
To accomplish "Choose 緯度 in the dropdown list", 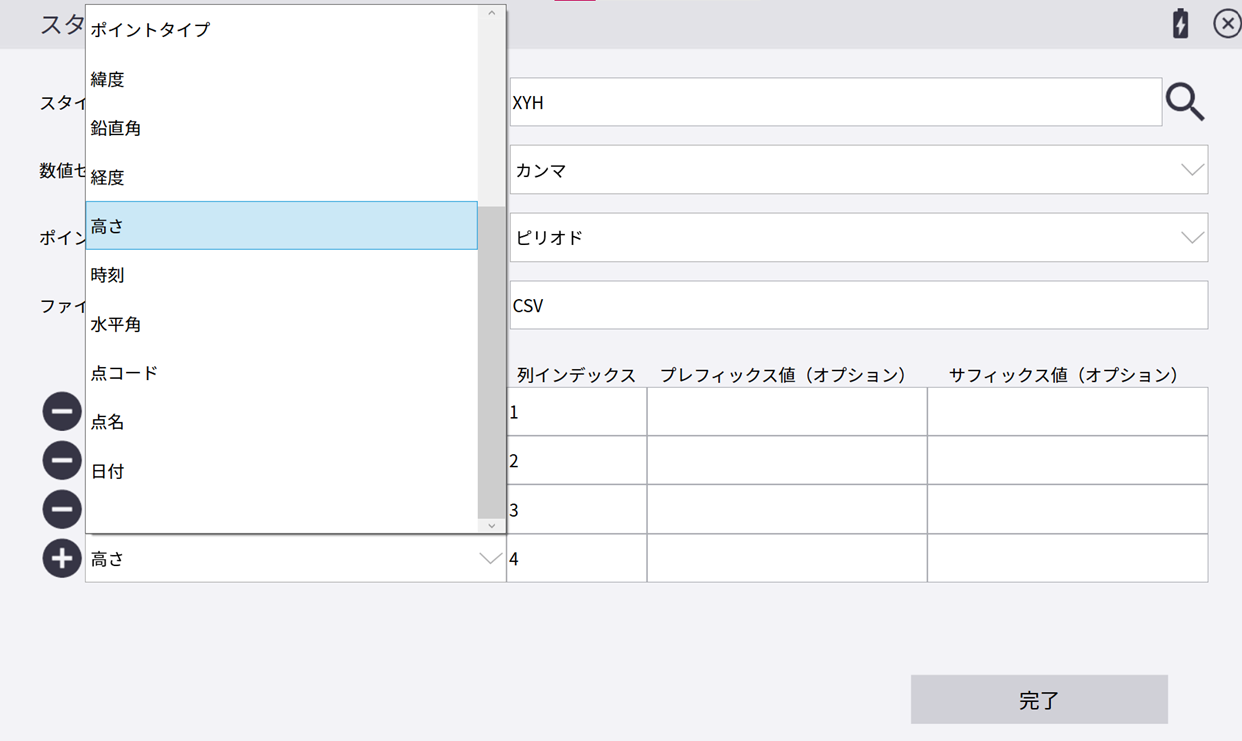I will click(x=281, y=79).
